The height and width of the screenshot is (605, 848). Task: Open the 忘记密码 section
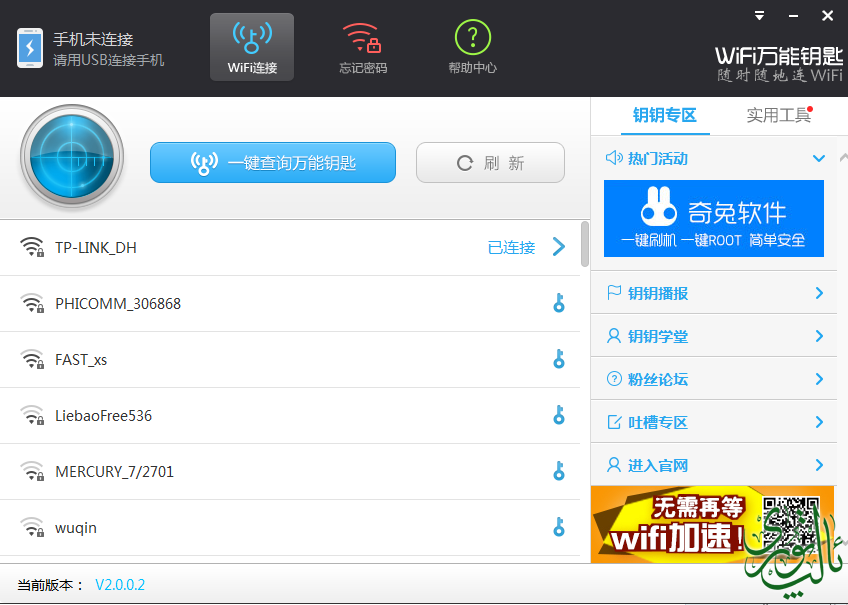363,48
